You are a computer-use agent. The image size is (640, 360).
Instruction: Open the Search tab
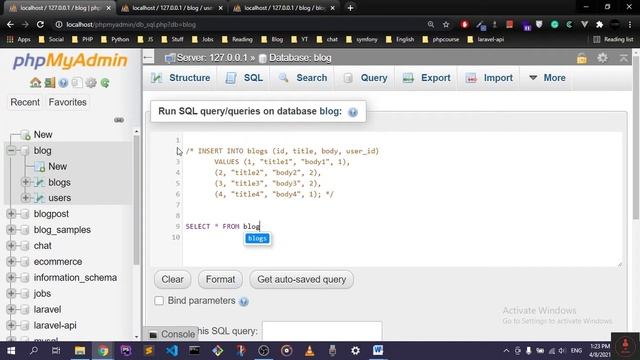303,78
